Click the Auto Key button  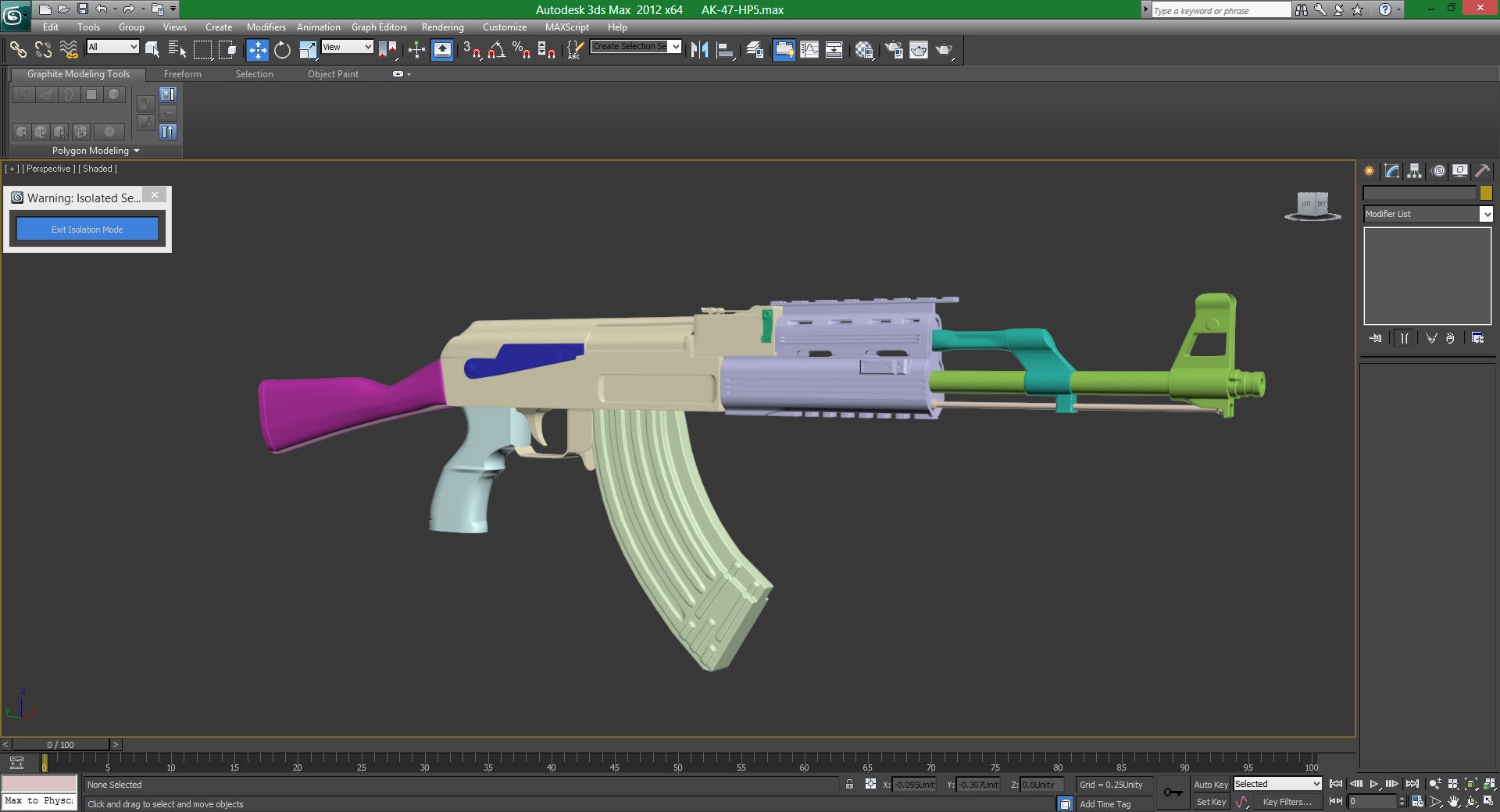point(1211,785)
